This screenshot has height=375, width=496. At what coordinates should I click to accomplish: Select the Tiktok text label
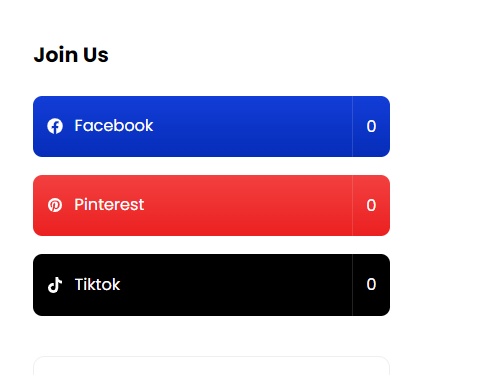pyautogui.click(x=97, y=284)
